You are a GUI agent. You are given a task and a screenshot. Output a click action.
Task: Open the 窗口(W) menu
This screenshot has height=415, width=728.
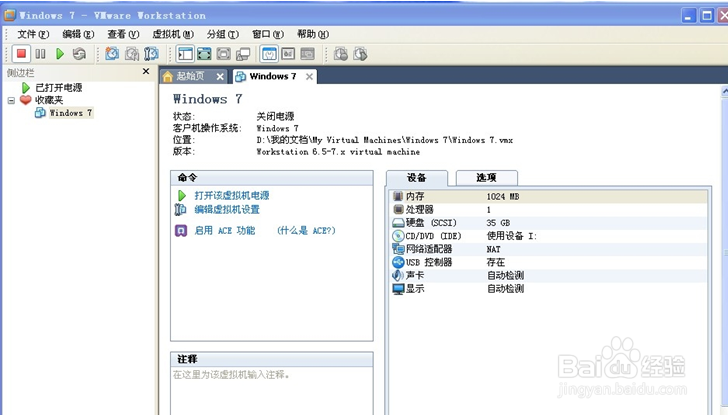click(268, 34)
